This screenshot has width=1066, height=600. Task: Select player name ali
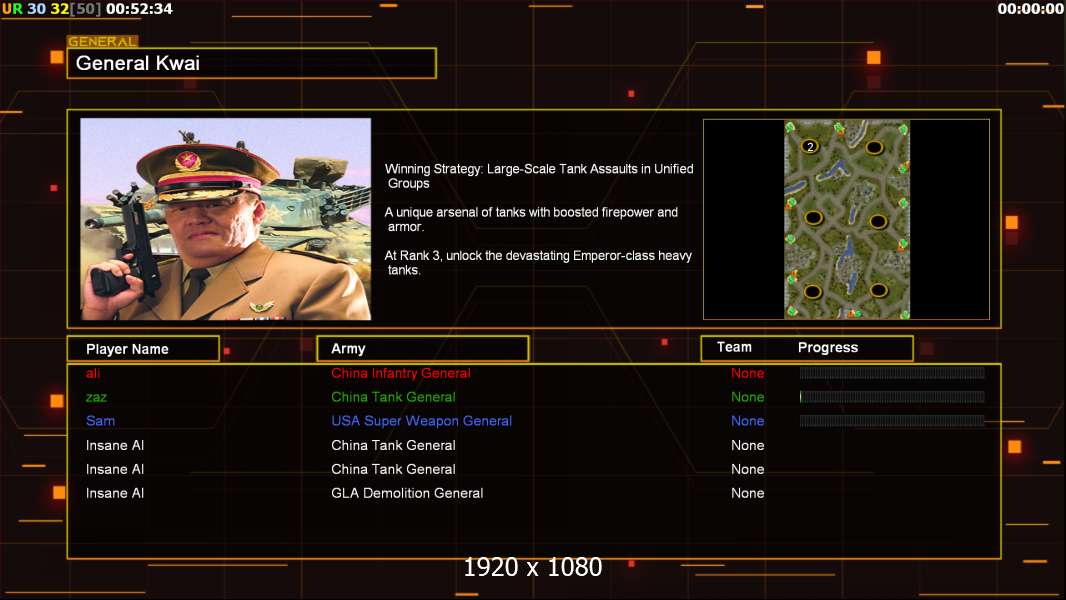pyautogui.click(x=93, y=373)
